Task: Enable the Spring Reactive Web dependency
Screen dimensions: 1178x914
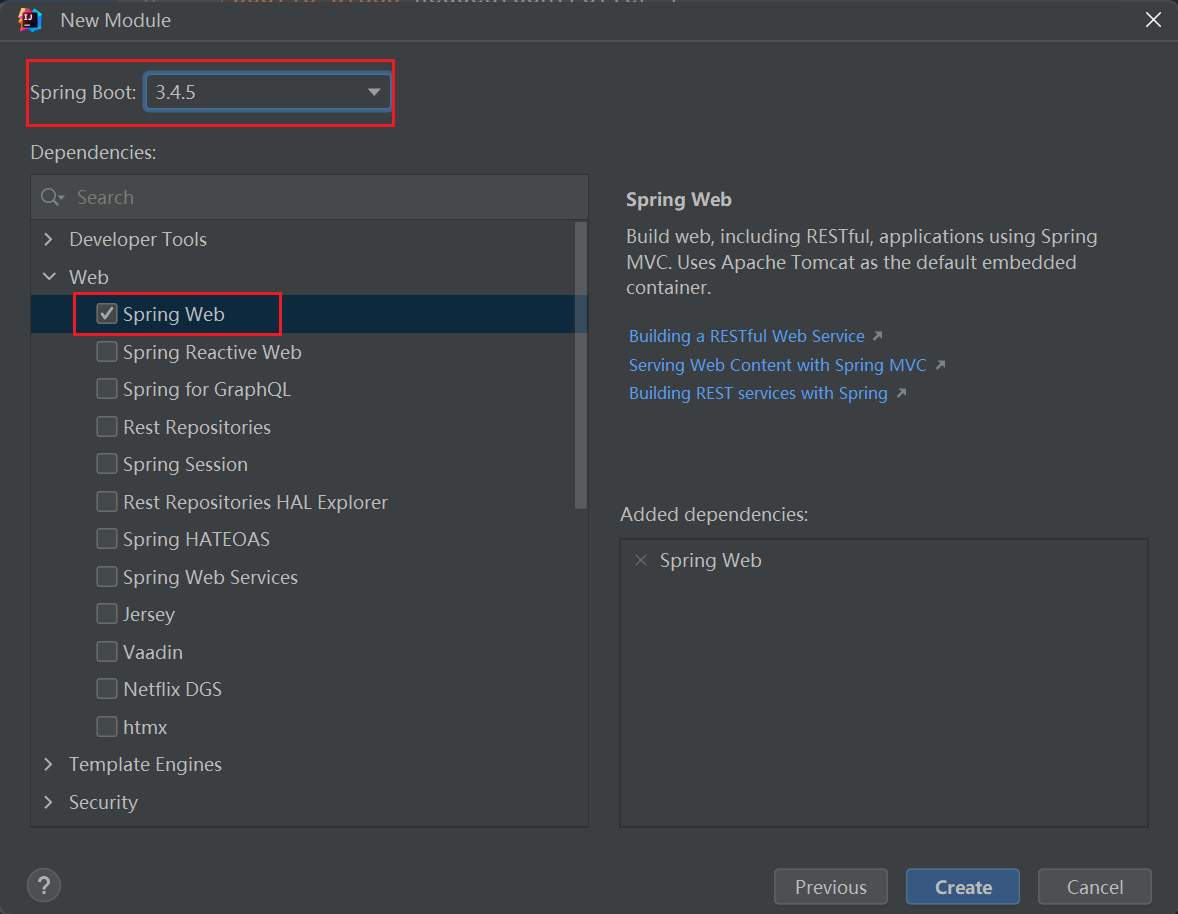Action: click(107, 351)
